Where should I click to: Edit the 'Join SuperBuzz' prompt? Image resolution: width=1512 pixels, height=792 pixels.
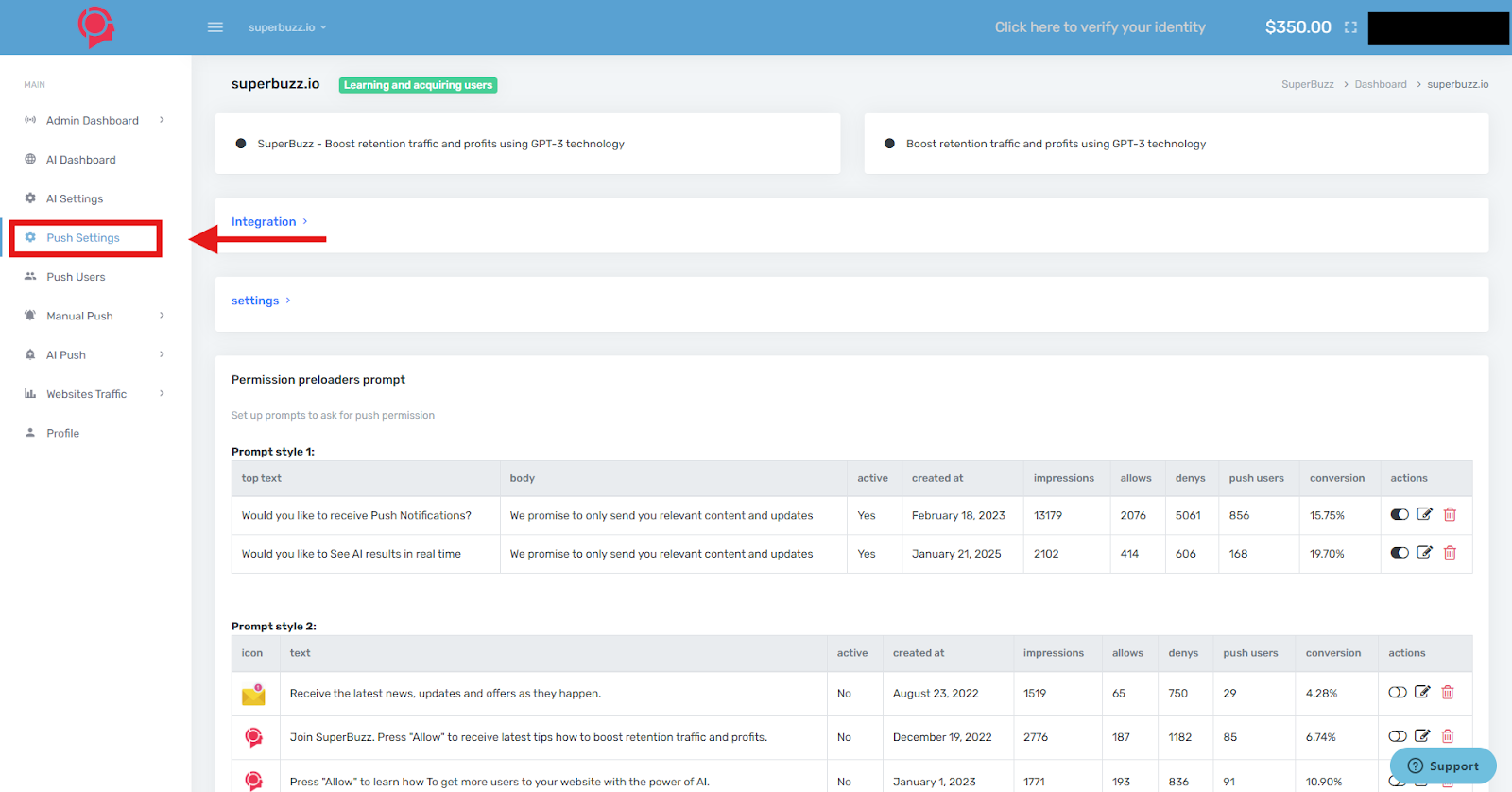[1422, 735]
